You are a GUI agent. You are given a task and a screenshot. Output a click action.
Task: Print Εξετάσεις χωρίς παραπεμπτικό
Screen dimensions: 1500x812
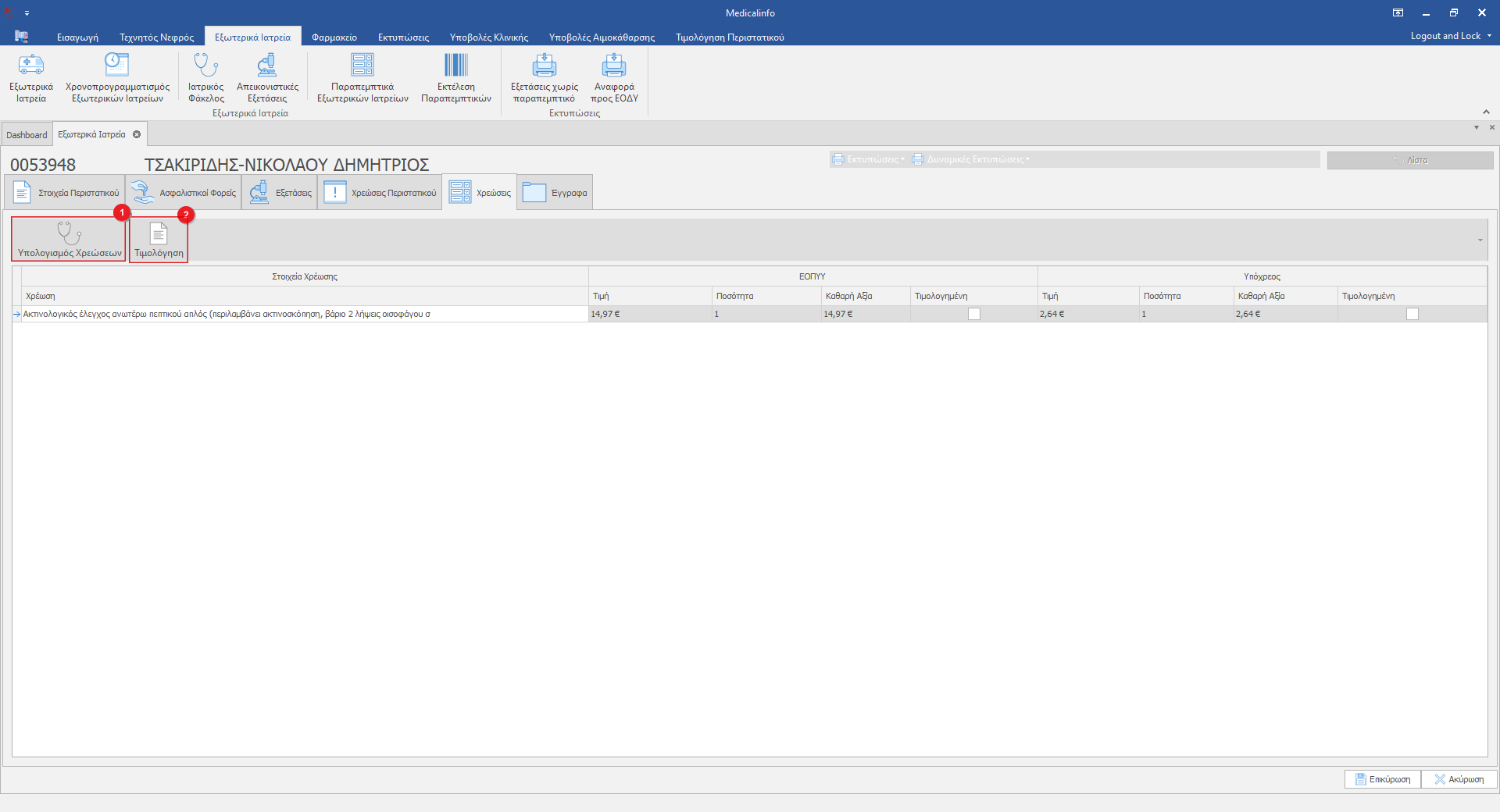click(x=545, y=78)
